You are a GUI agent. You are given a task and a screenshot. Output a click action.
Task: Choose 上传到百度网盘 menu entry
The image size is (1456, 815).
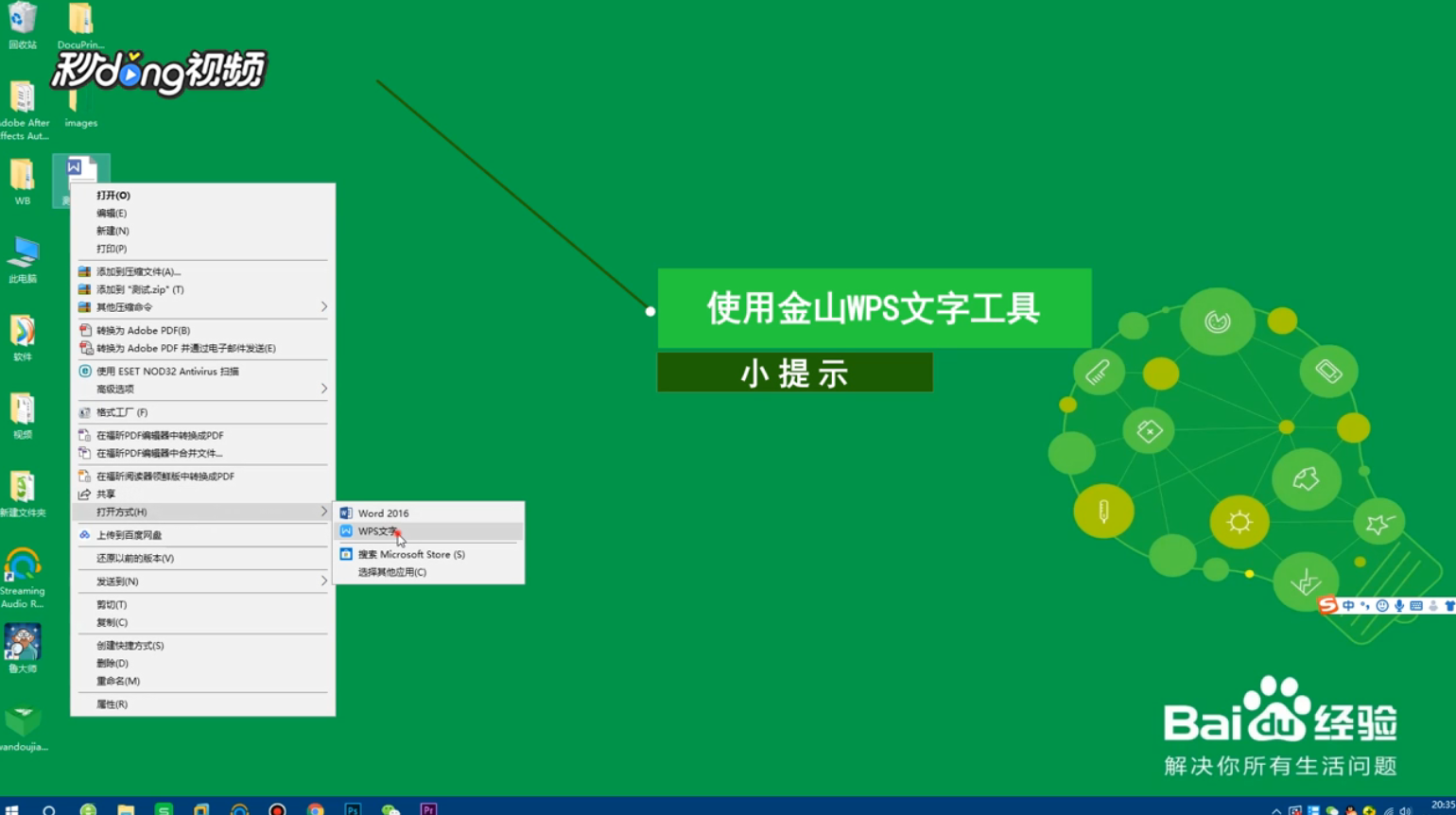tap(203, 535)
